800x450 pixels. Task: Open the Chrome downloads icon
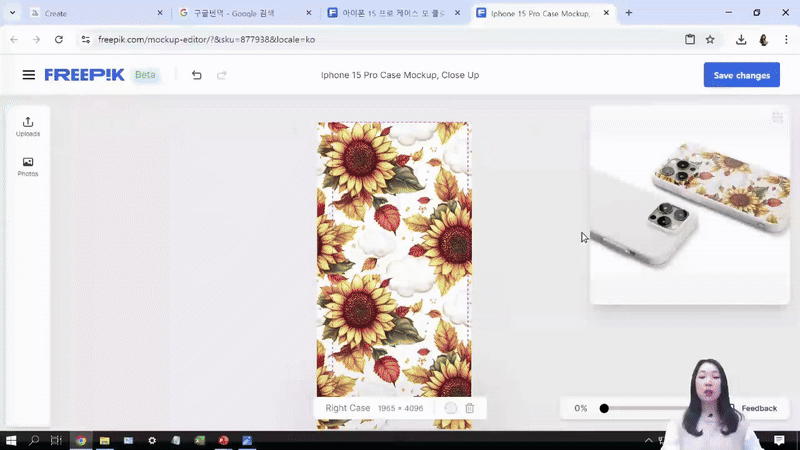(741, 40)
